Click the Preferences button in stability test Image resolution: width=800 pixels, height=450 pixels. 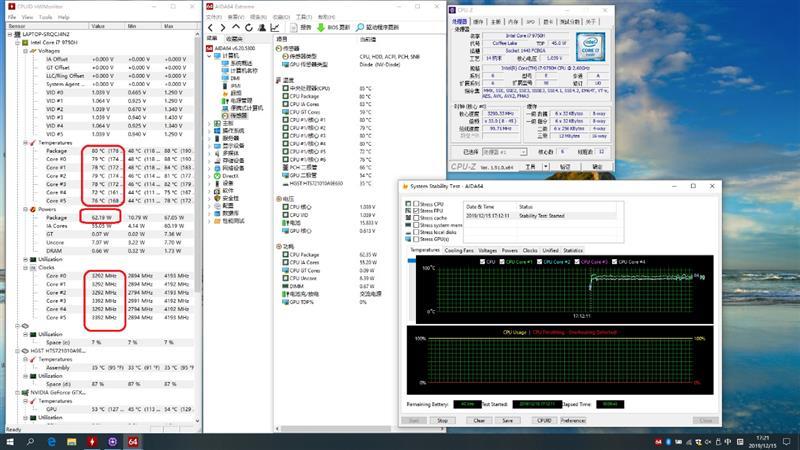coord(573,420)
